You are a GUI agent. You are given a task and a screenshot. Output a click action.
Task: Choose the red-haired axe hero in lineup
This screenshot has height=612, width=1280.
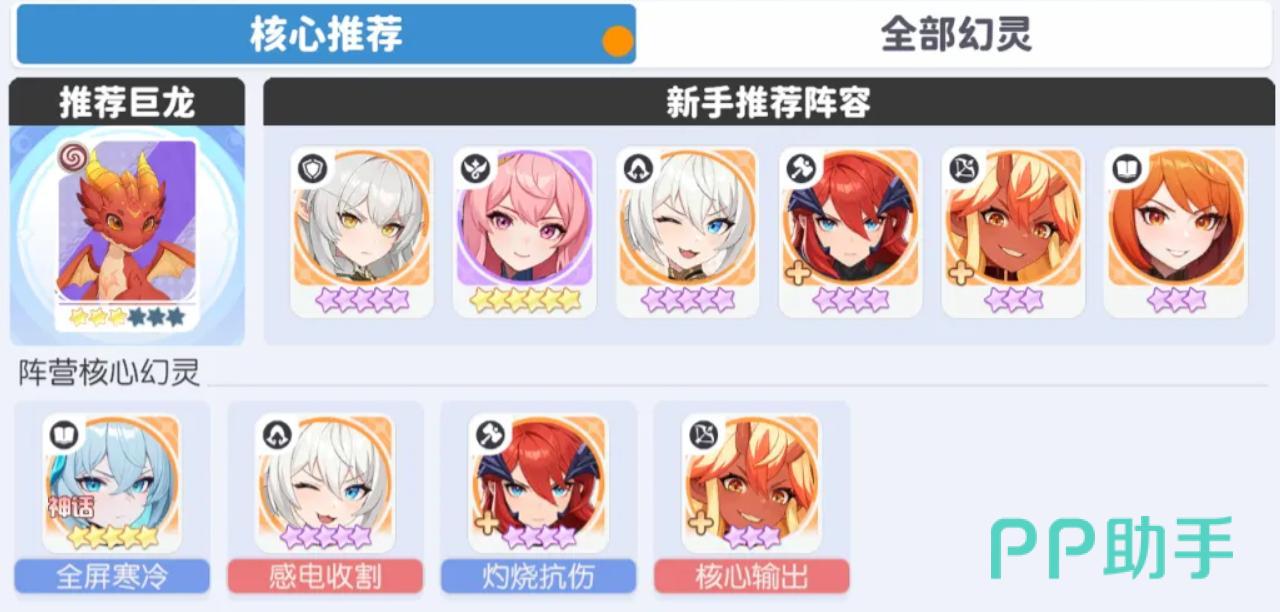pos(850,233)
